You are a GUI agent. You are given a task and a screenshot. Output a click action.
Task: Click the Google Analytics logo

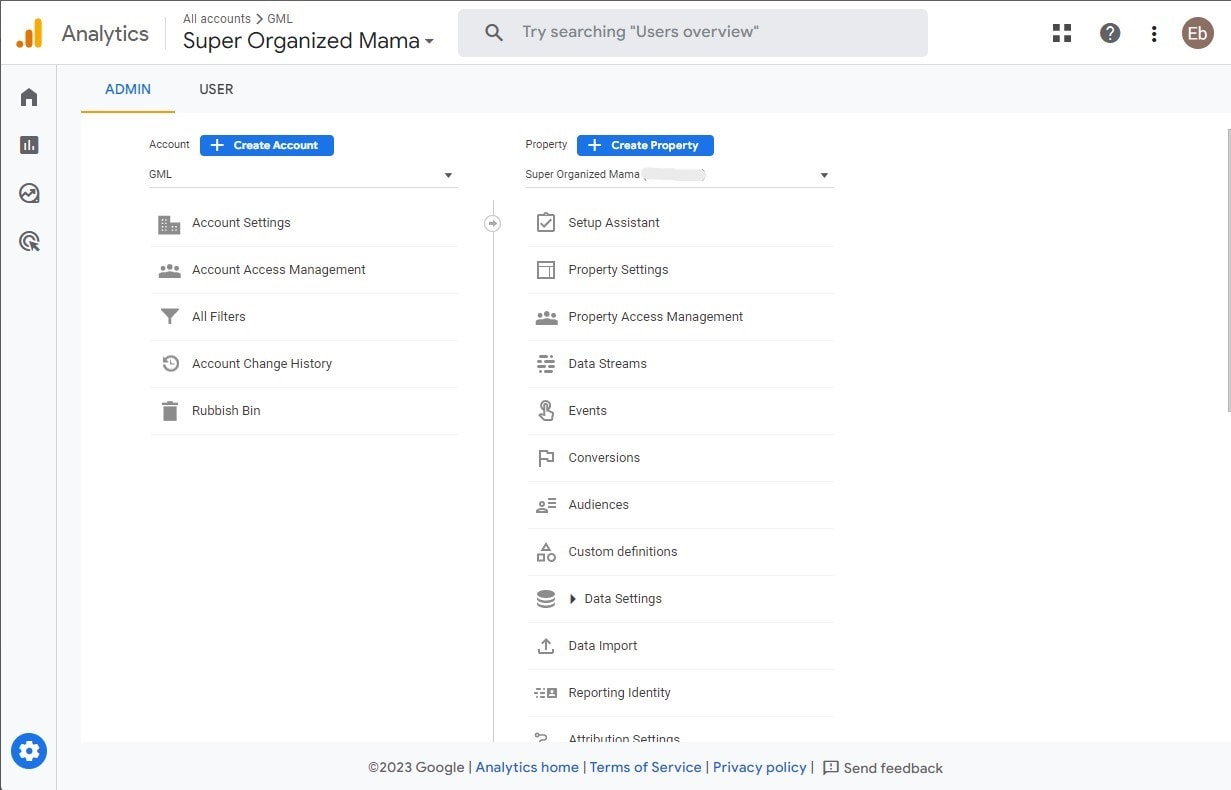coord(30,33)
